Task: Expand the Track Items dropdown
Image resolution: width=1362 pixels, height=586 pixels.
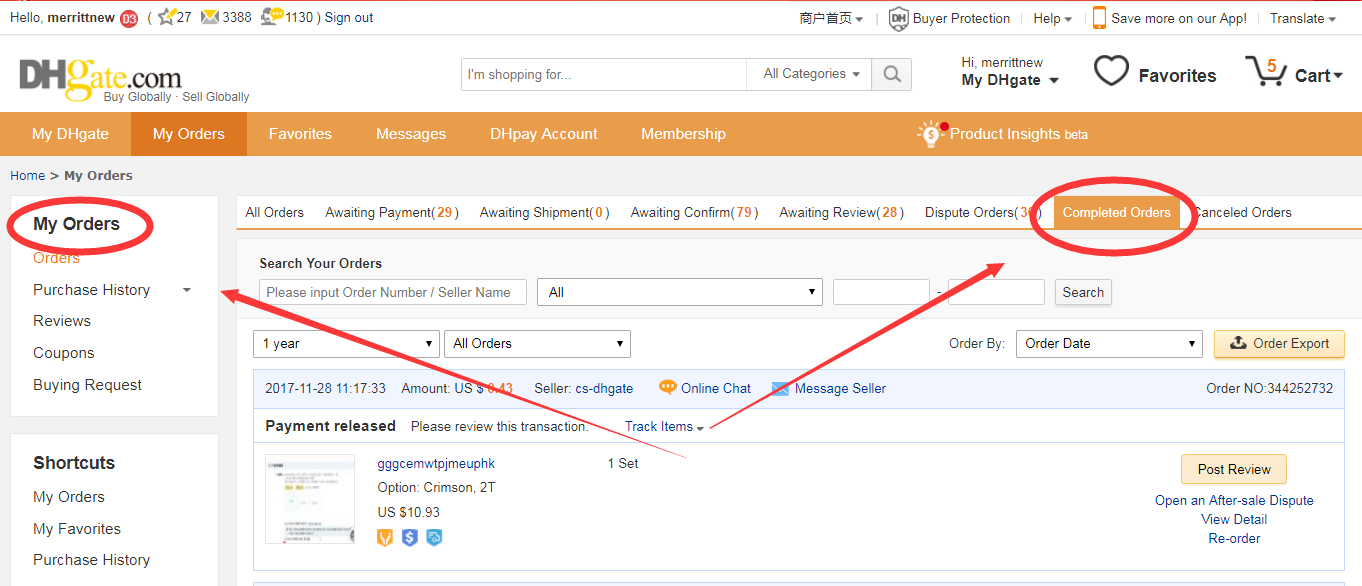Action: click(x=664, y=426)
